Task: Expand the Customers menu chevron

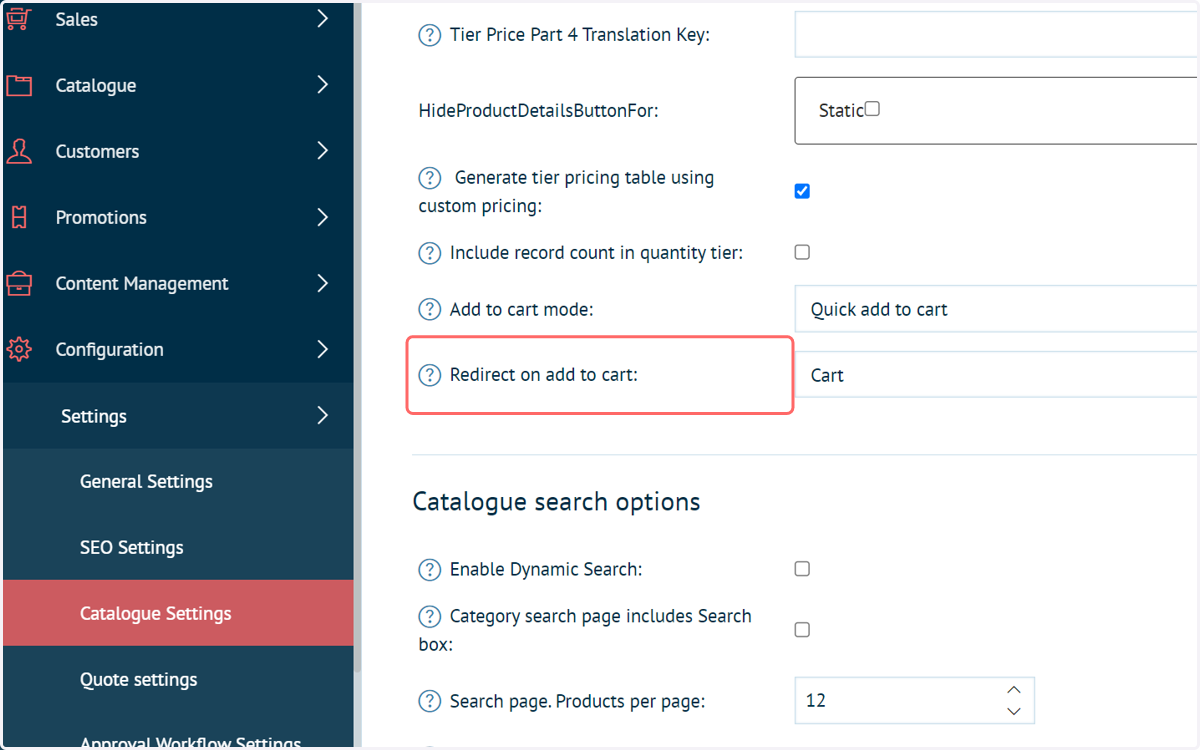Action: tap(322, 151)
